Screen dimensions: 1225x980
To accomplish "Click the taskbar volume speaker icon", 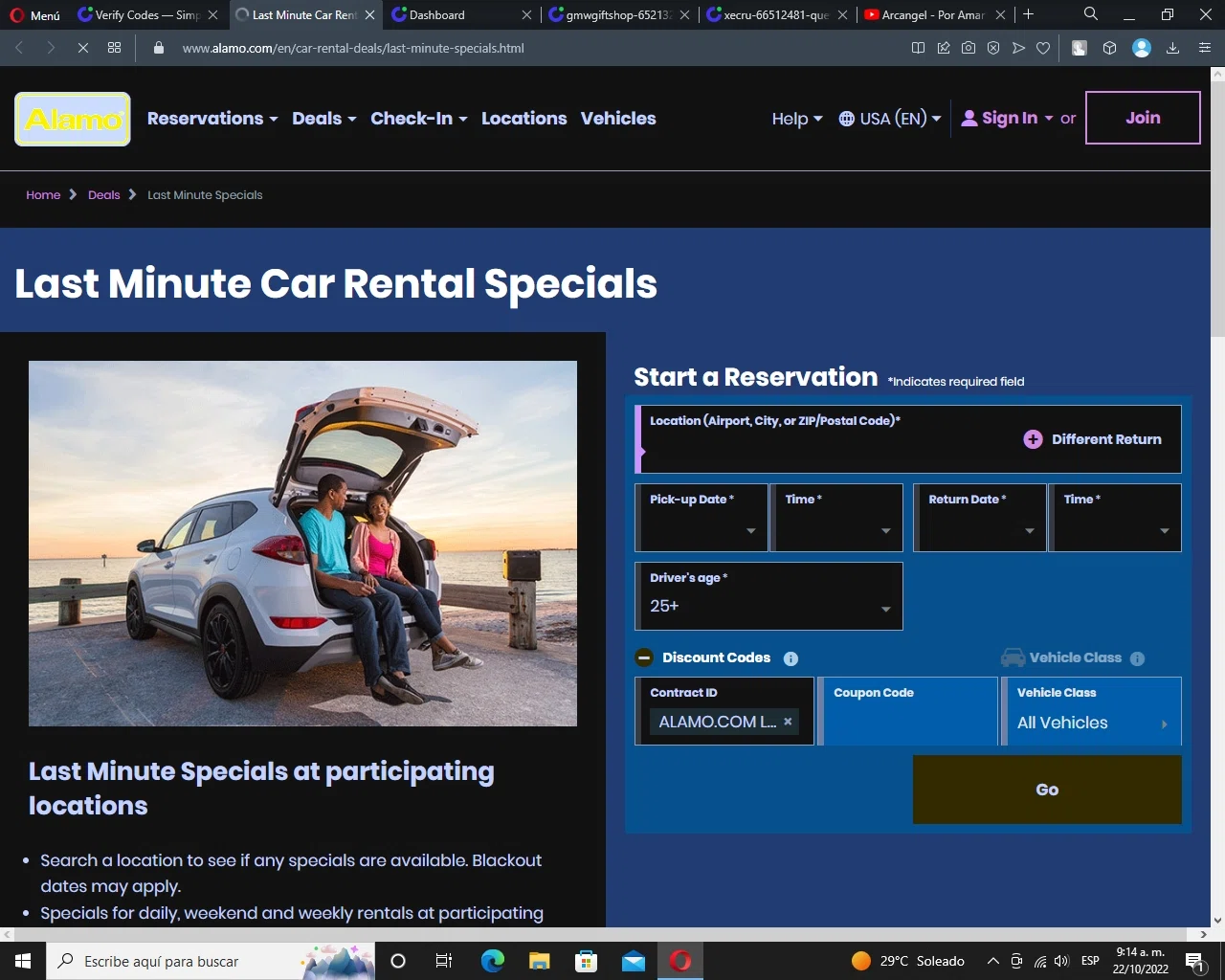I will tap(1061, 961).
